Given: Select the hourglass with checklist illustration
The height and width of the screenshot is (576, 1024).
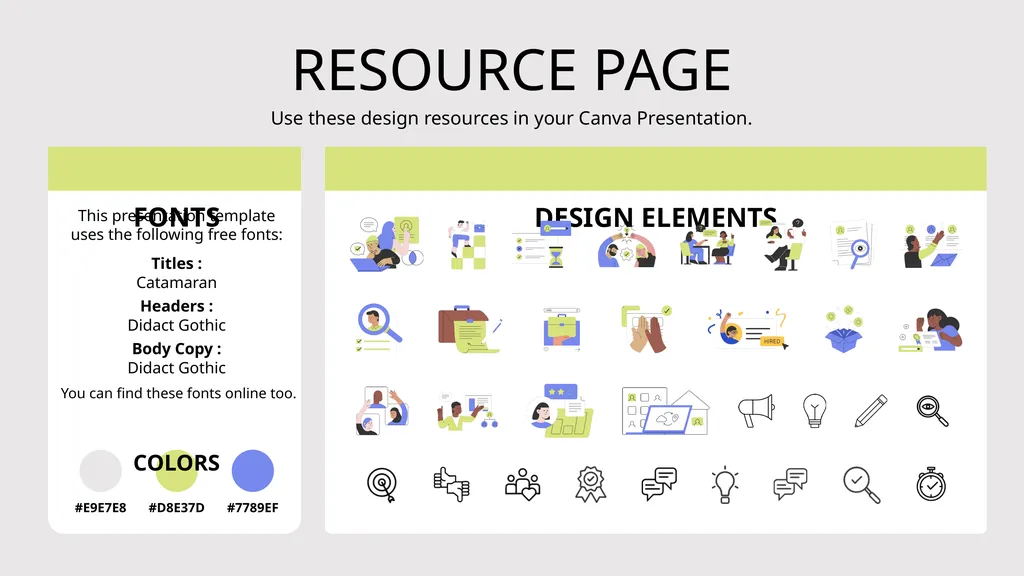Looking at the screenshot, I should coord(541,246).
